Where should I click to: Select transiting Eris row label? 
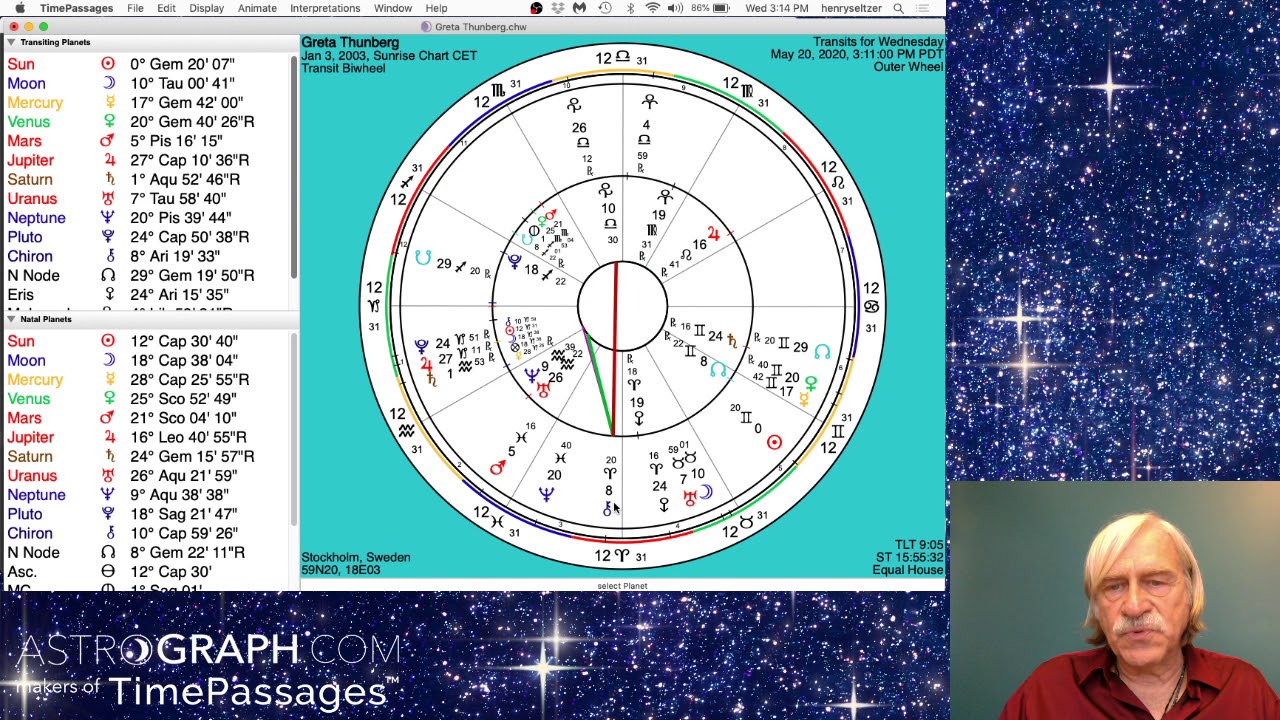(x=20, y=295)
